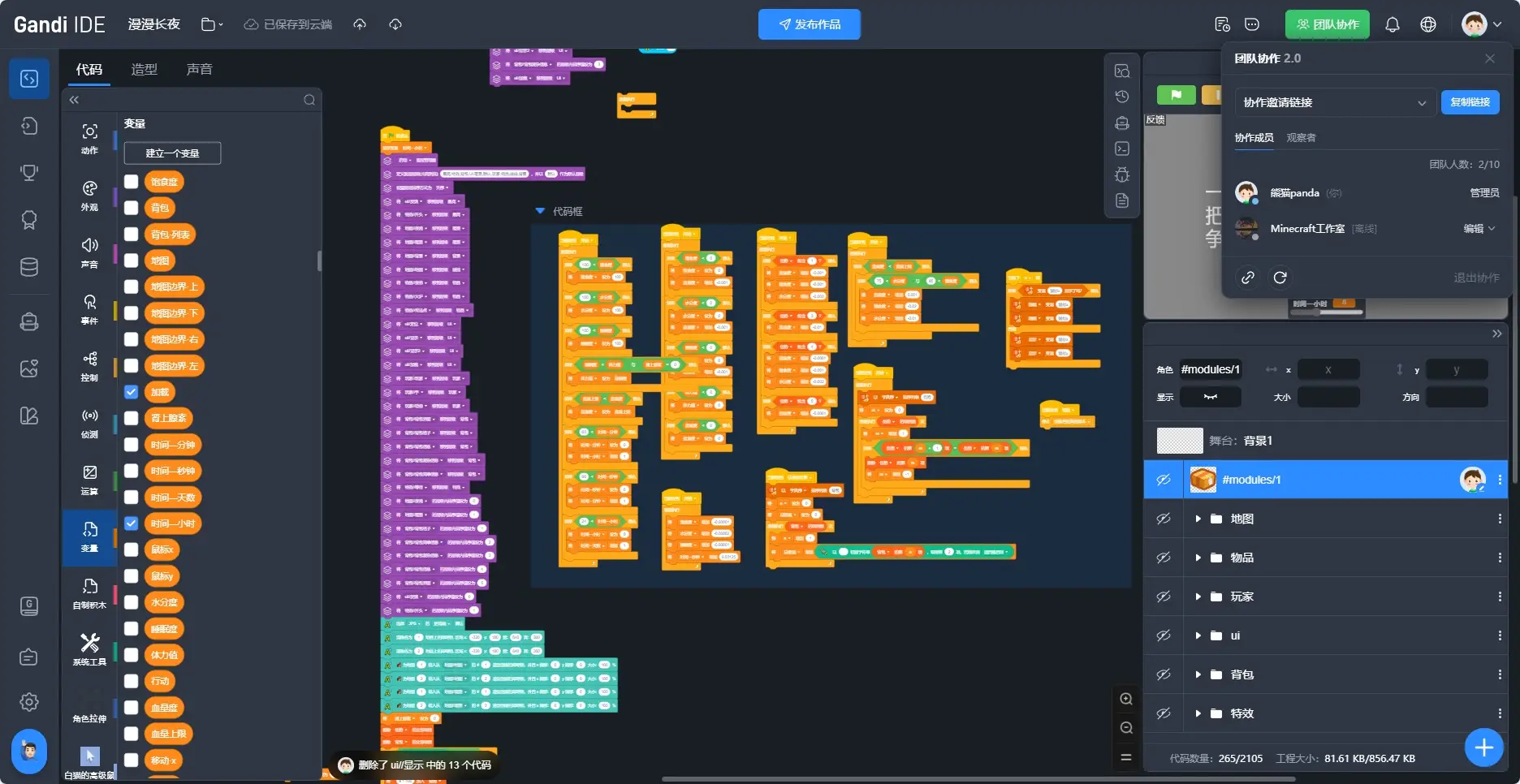Open the language globe icon
The image size is (1520, 784).
(x=1428, y=24)
